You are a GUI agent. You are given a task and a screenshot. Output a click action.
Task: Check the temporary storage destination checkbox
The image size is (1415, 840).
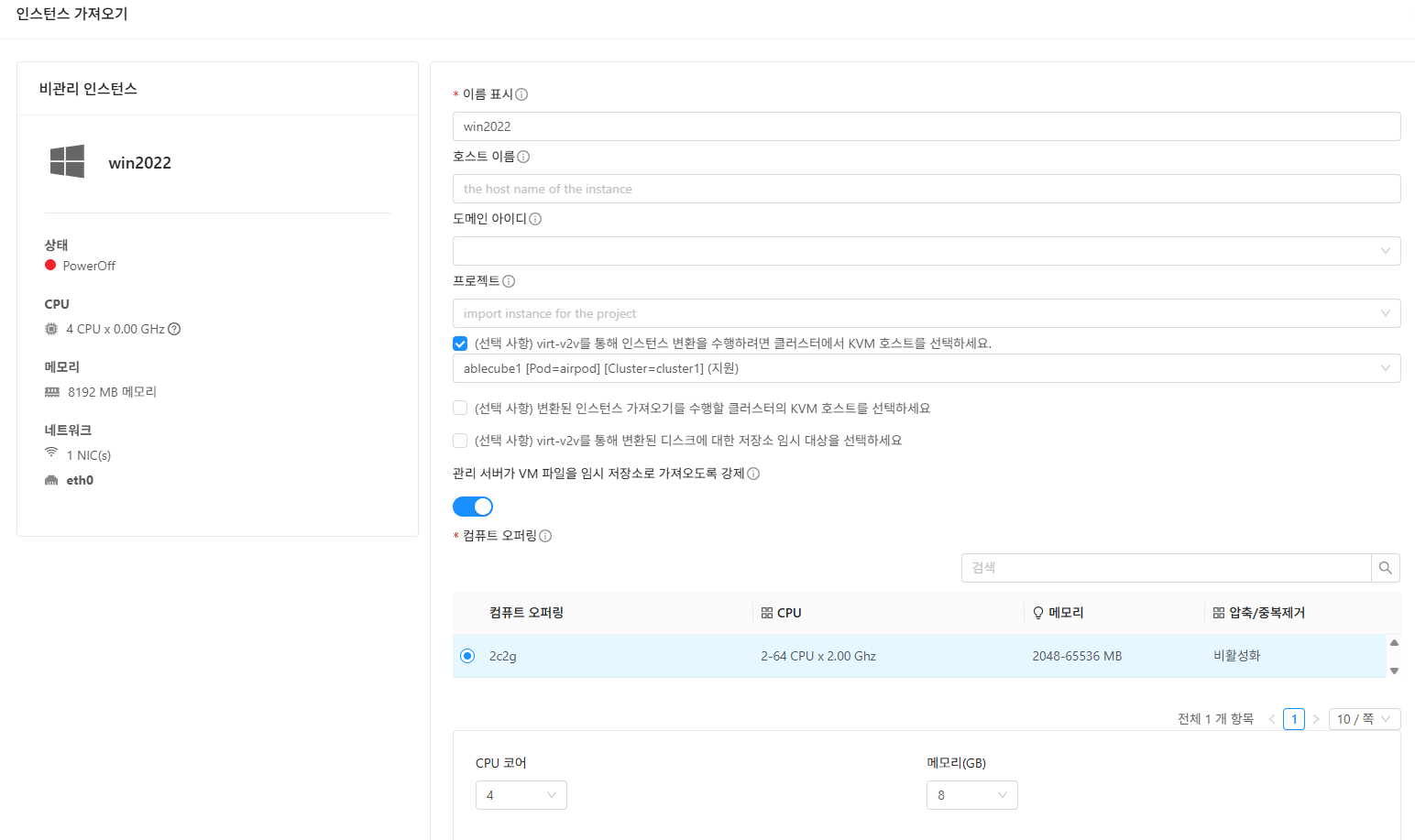[x=460, y=441]
